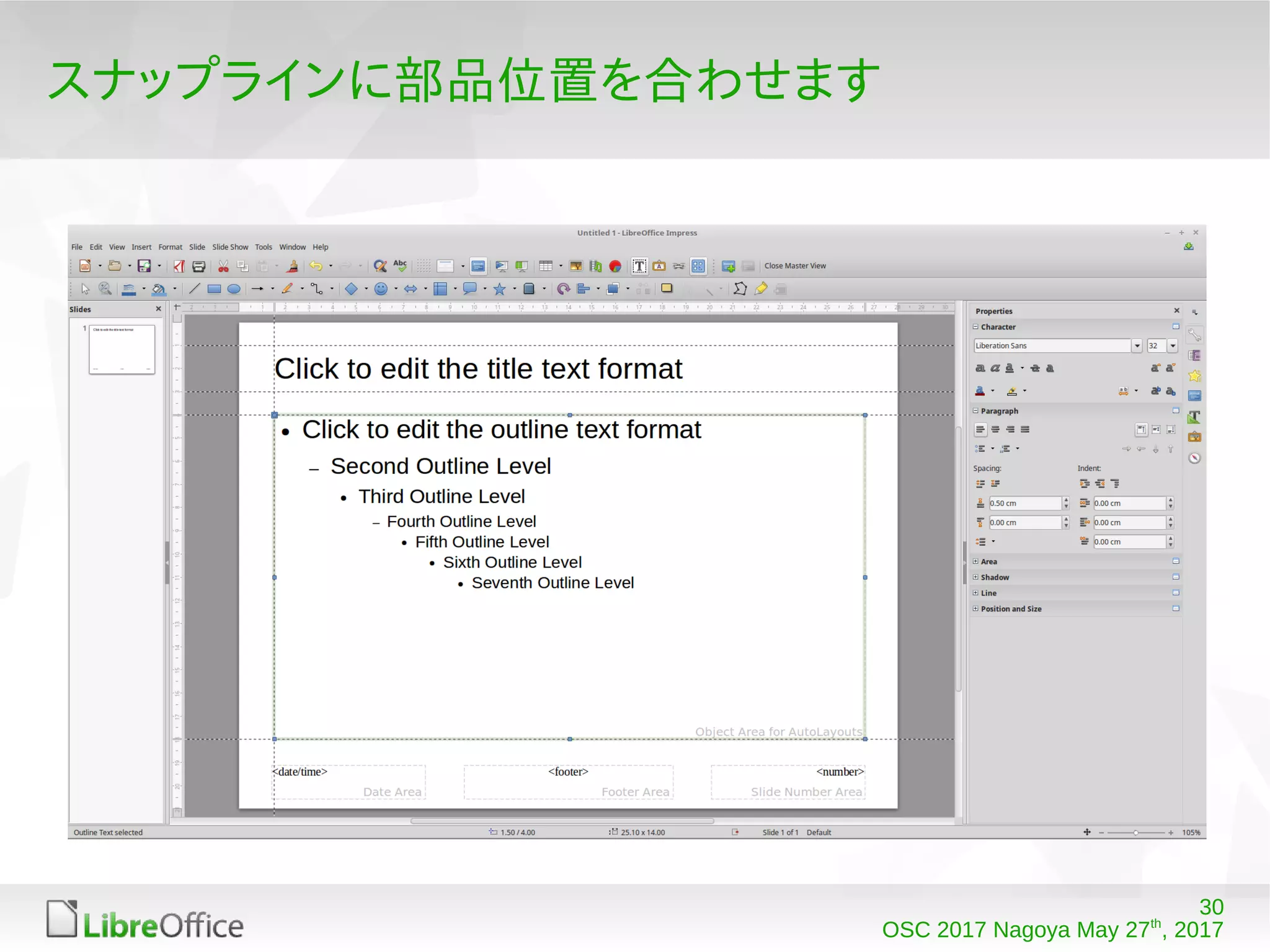
Task: Click the Spelling check toolbar icon
Action: point(400,265)
